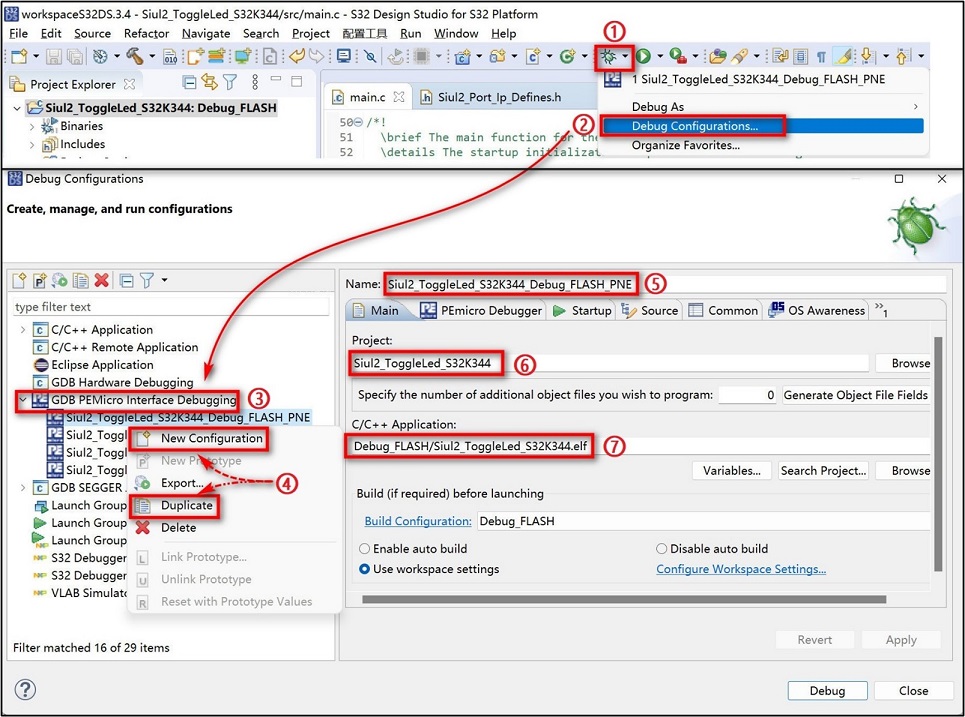Click the new launch configuration icon
The image size is (965, 717).
point(19,281)
